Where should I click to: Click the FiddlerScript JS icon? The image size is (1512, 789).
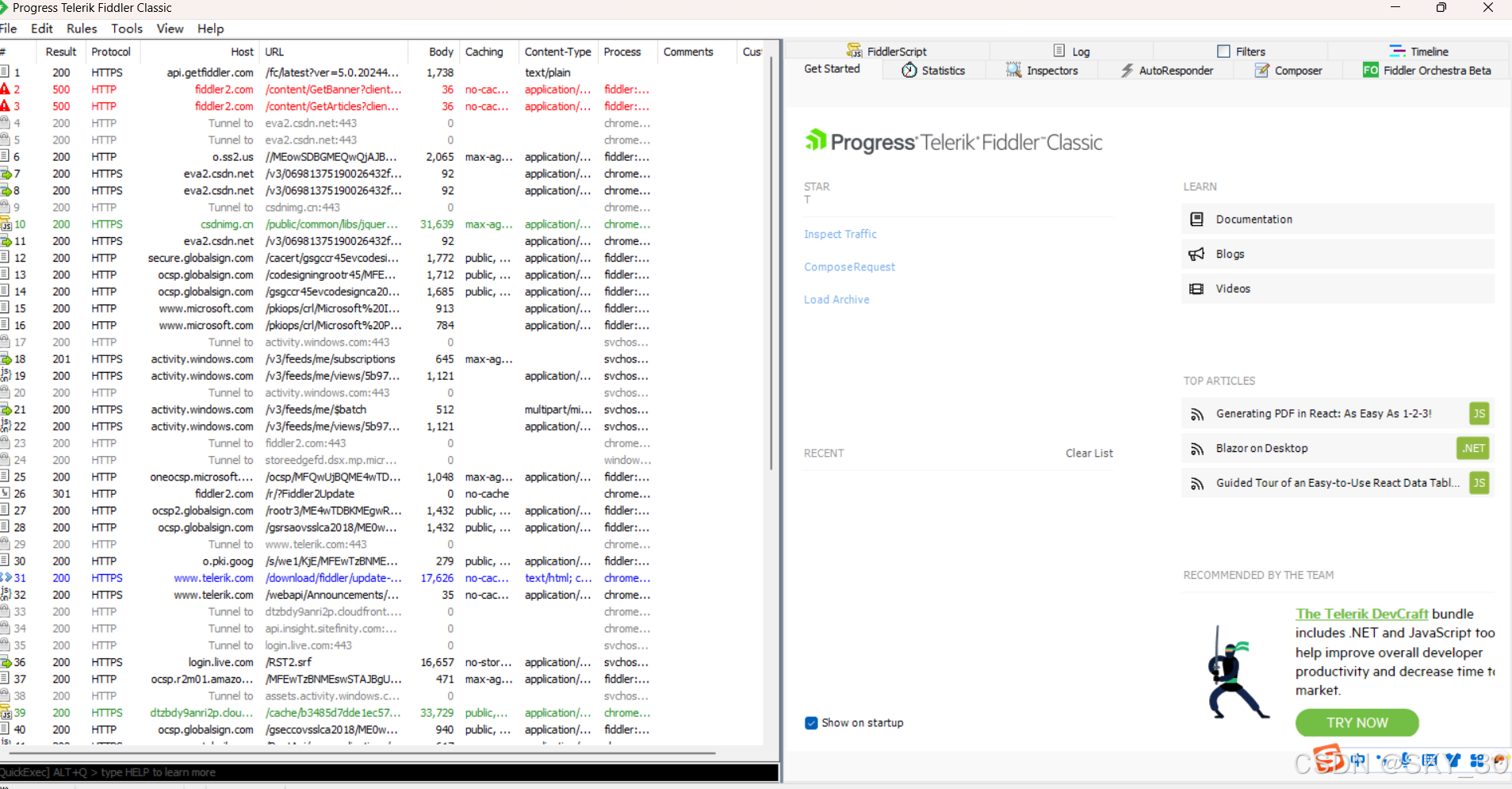854,51
